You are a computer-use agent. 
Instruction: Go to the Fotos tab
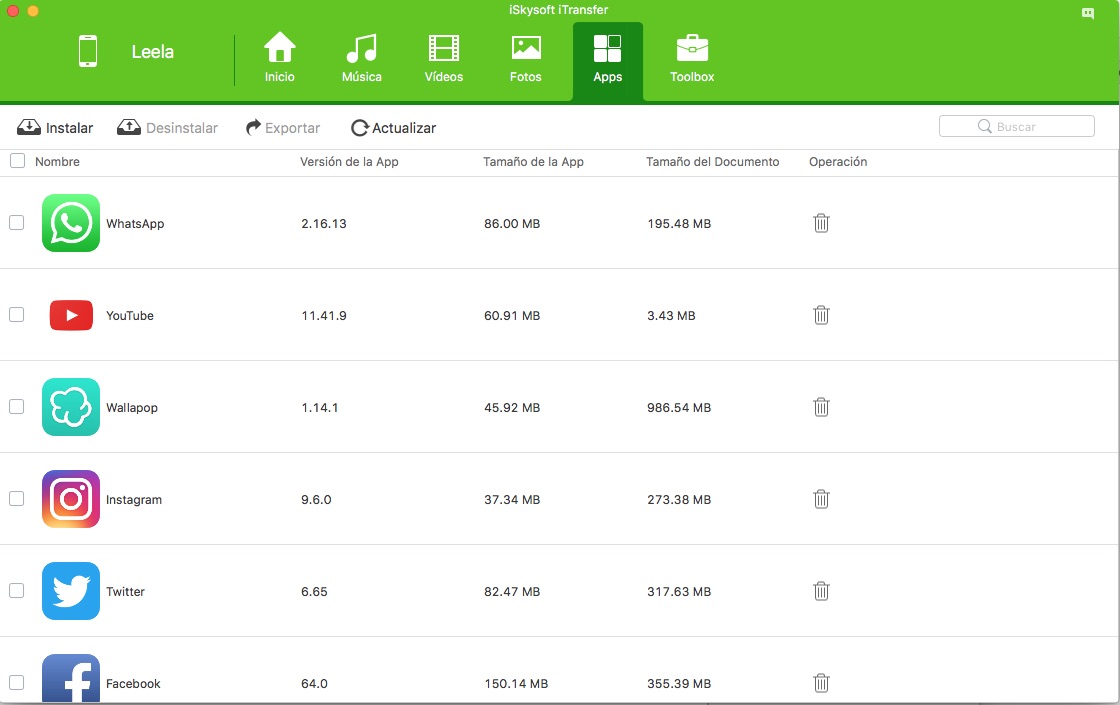(x=526, y=59)
